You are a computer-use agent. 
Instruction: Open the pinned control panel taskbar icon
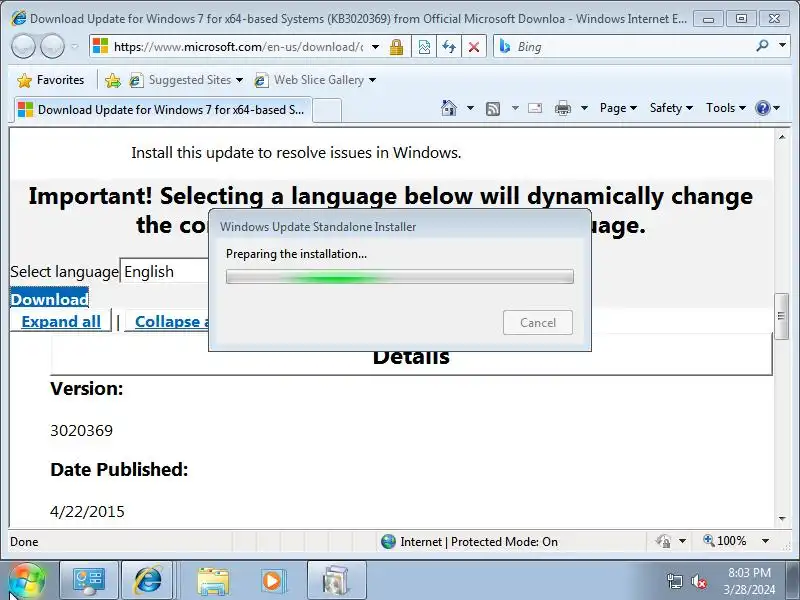89,581
